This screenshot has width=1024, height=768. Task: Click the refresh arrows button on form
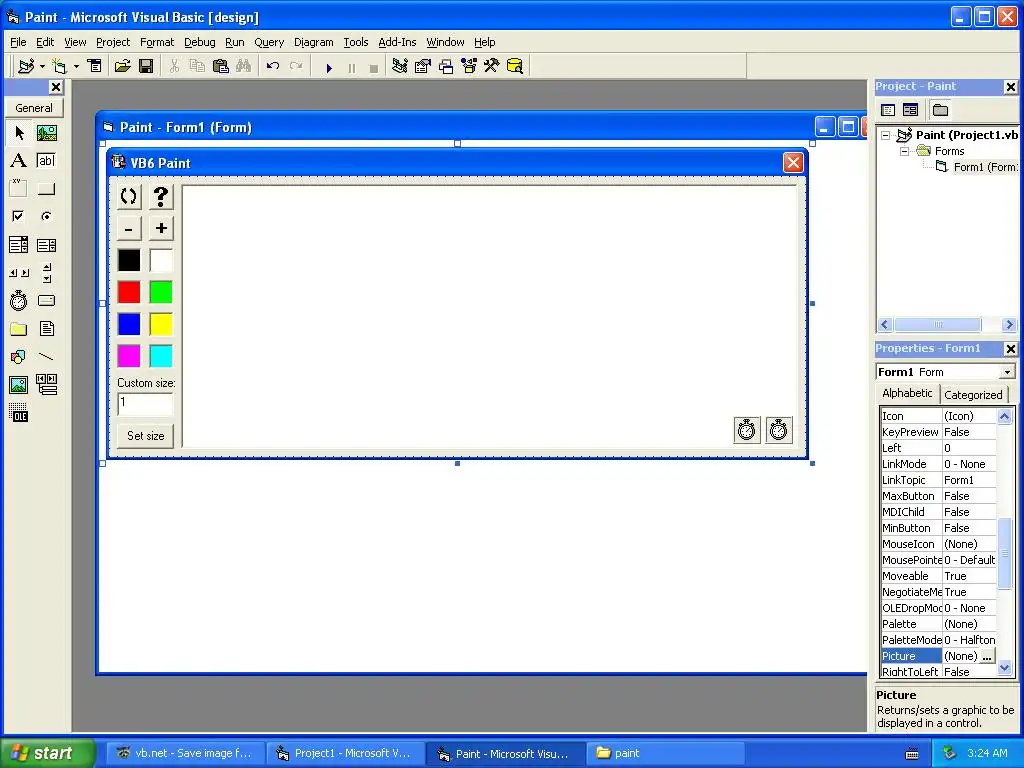click(129, 196)
